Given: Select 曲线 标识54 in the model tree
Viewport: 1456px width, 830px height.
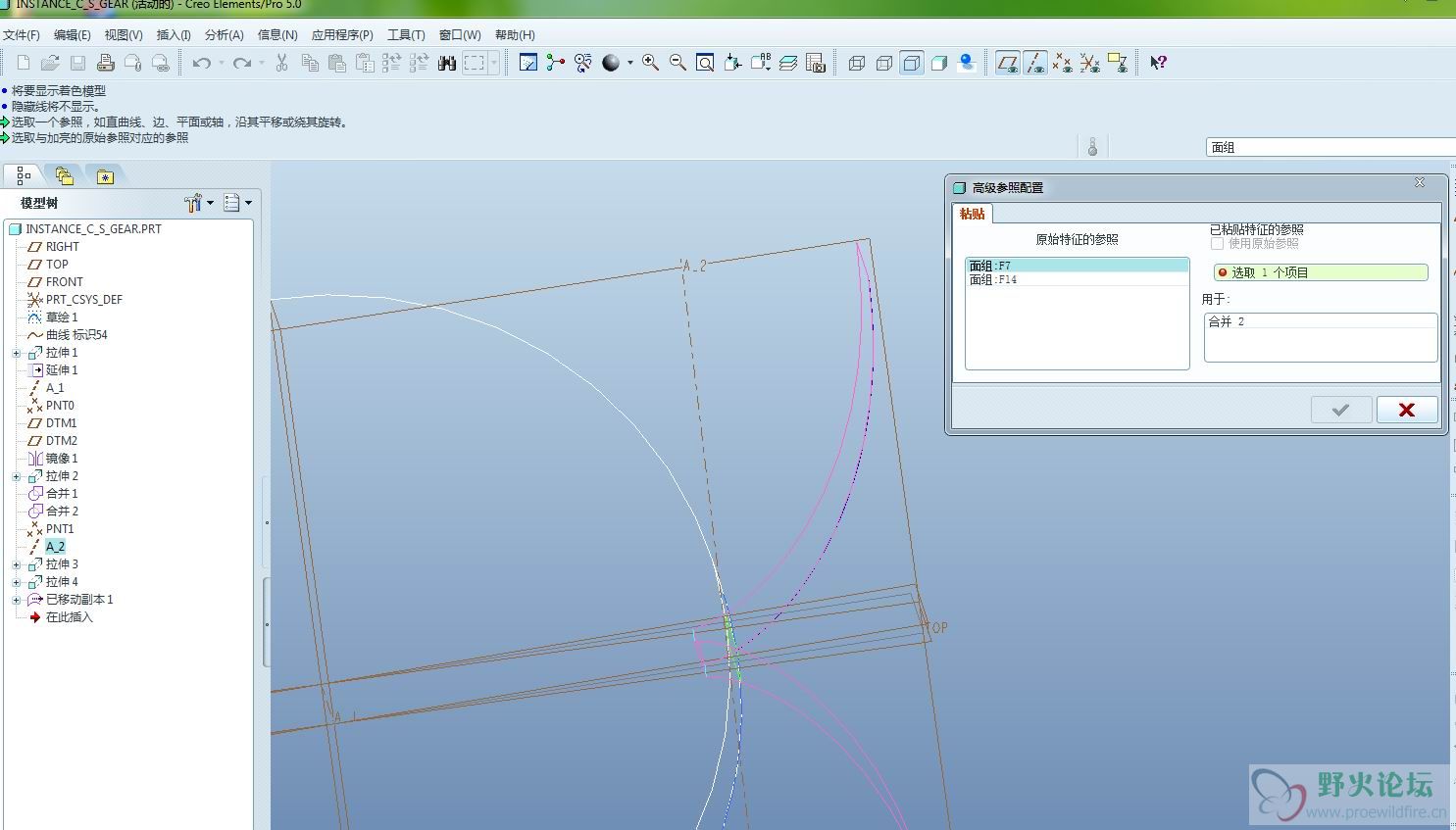Looking at the screenshot, I should click(x=76, y=335).
